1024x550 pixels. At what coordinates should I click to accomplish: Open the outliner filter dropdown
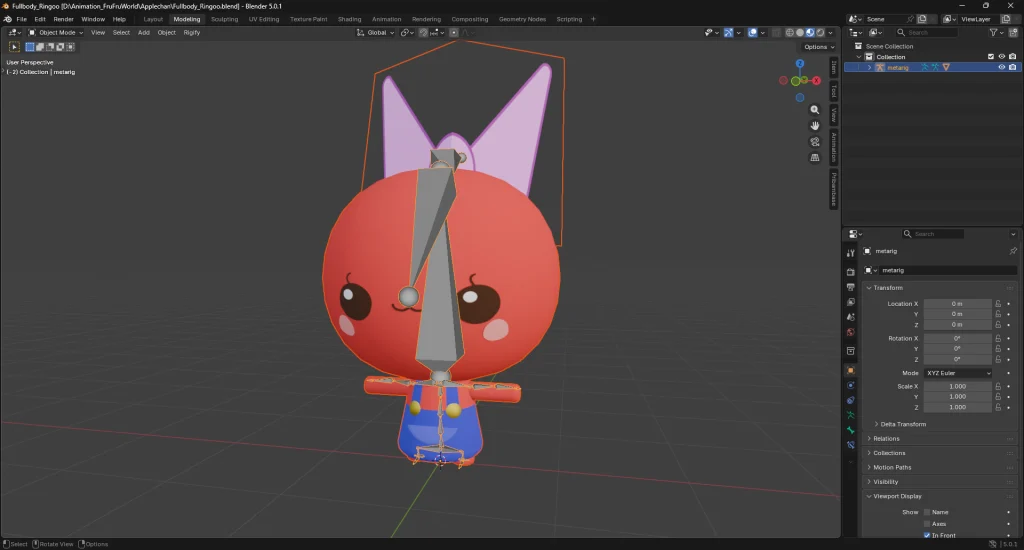coord(995,33)
